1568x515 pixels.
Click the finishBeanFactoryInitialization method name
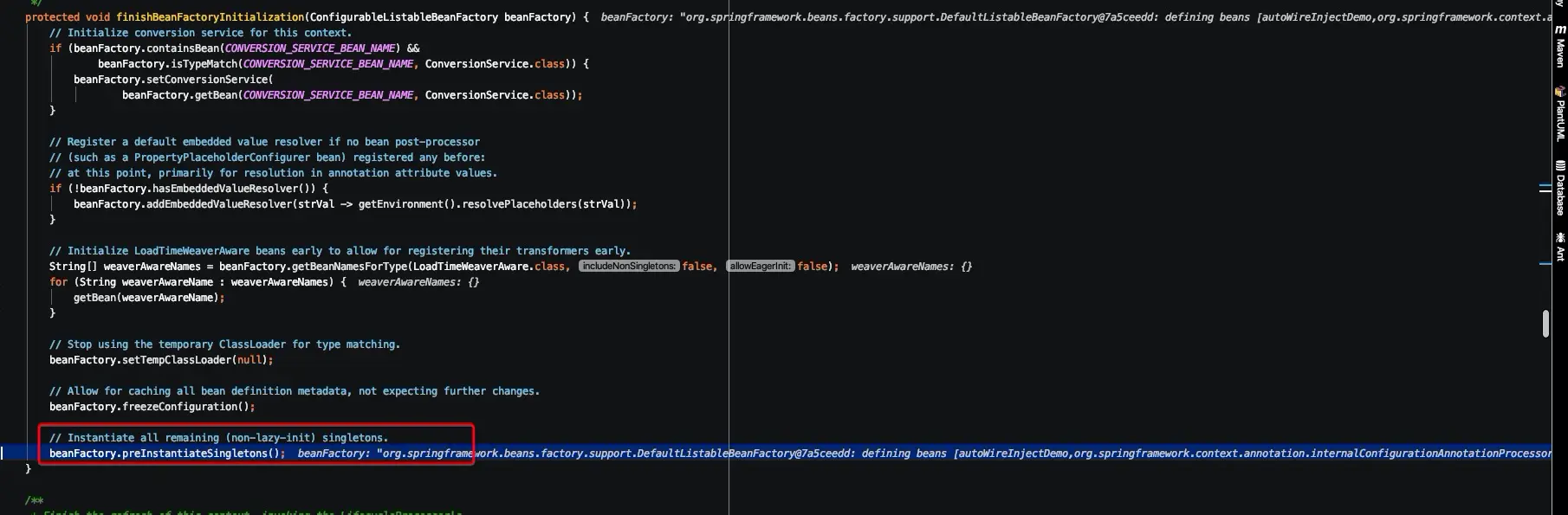(x=211, y=16)
